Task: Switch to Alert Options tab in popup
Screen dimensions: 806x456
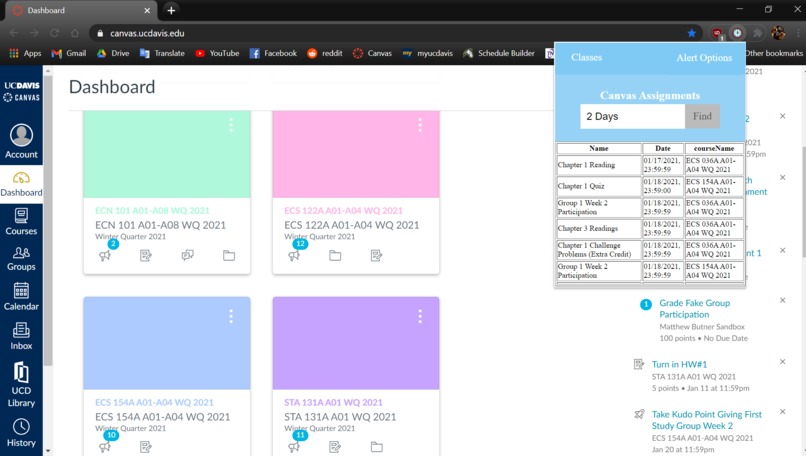Action: click(x=704, y=58)
